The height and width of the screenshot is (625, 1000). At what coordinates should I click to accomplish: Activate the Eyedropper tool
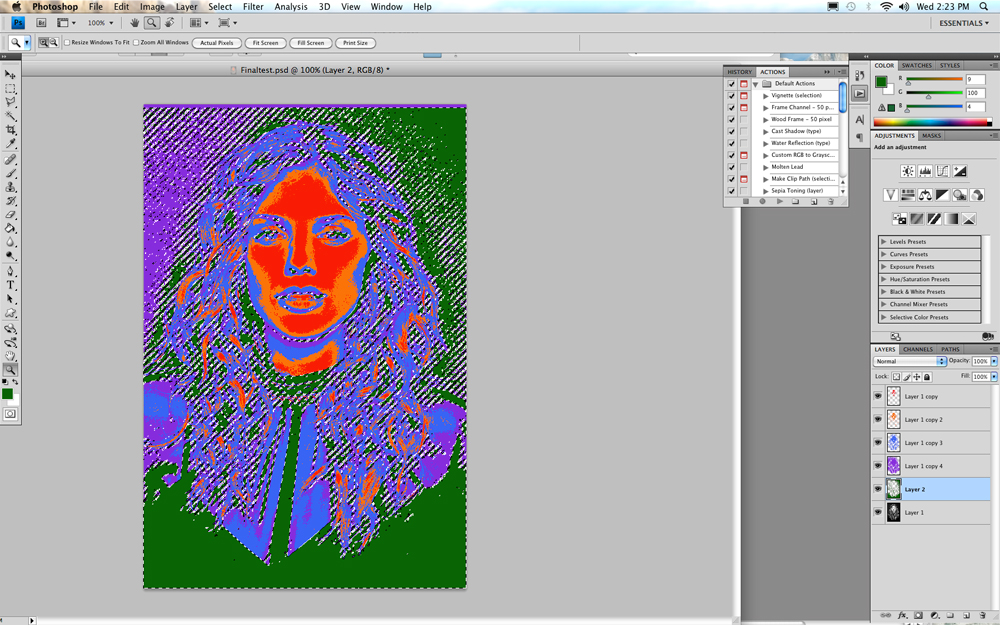(x=10, y=143)
